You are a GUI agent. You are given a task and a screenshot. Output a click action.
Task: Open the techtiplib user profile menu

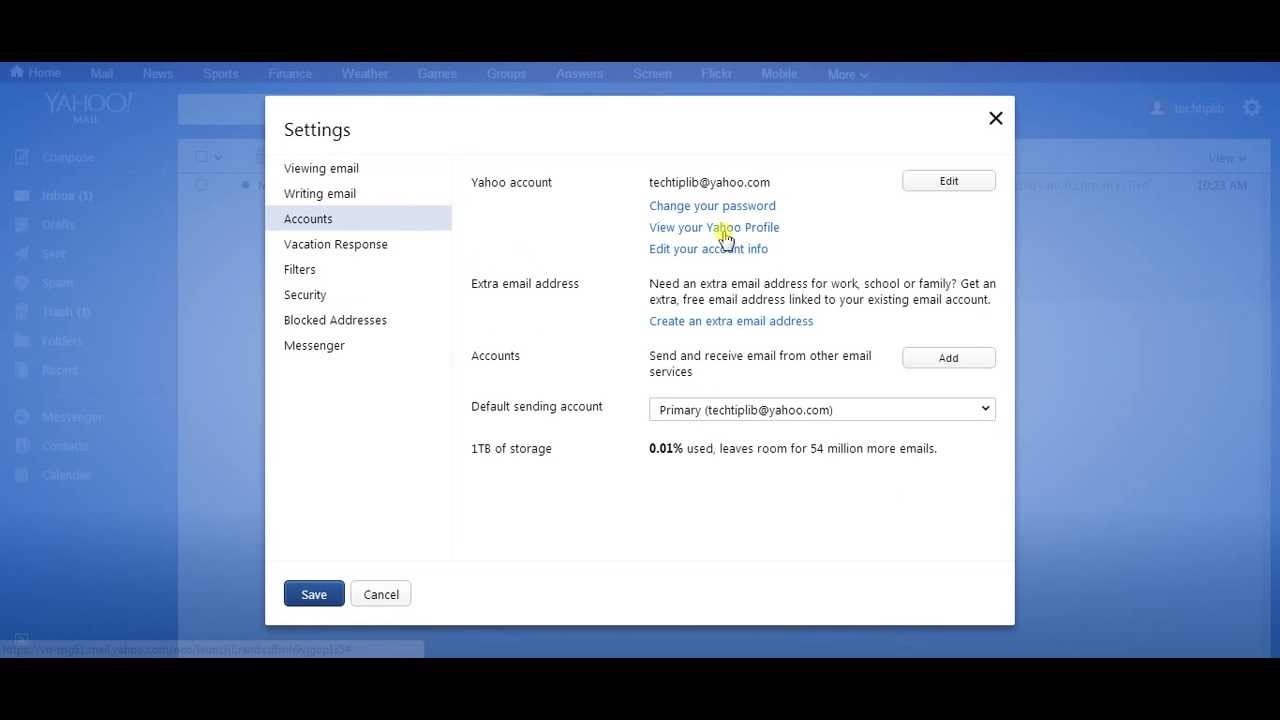tap(1187, 108)
